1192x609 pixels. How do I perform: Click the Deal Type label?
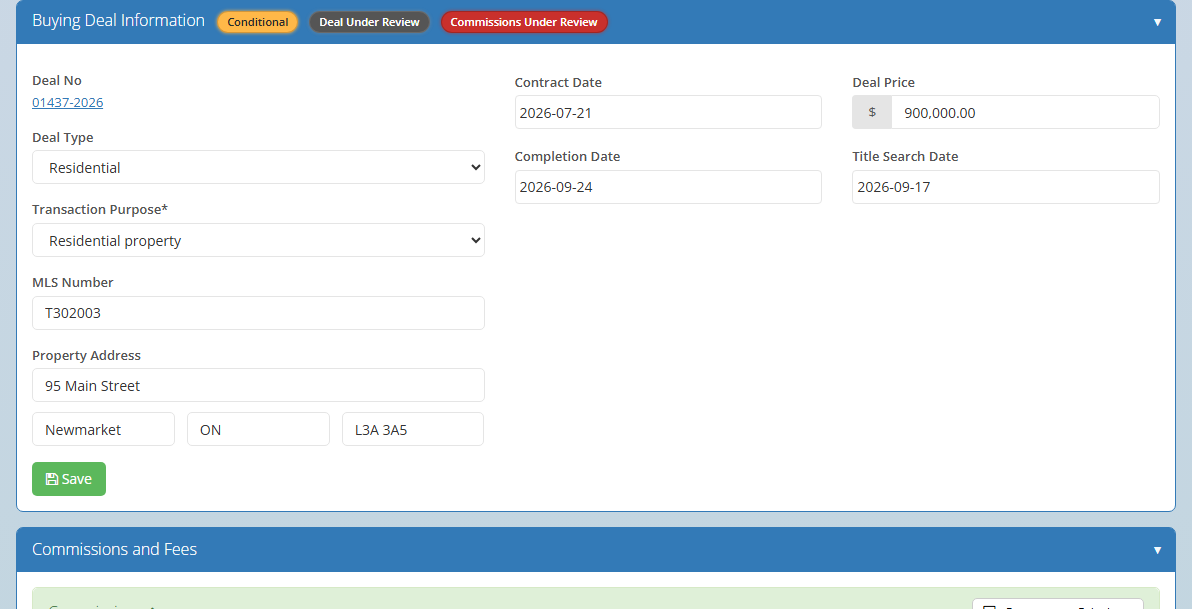pos(63,138)
